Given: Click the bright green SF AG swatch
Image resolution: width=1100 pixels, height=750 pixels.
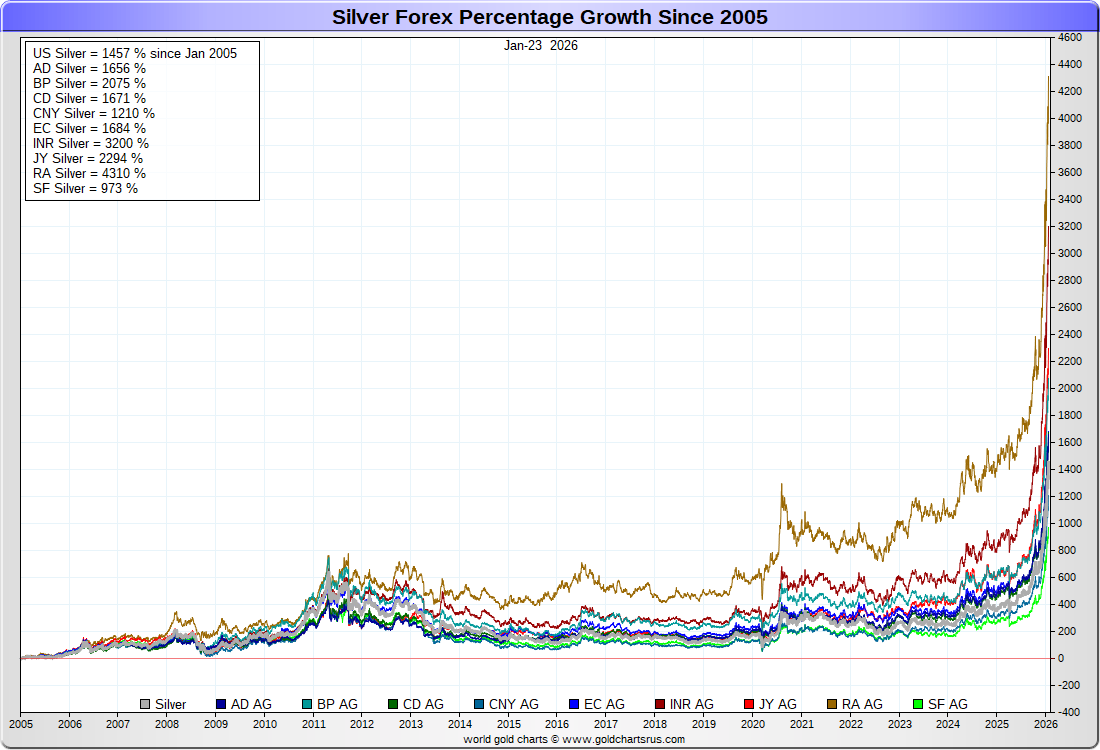Looking at the screenshot, I should click(x=918, y=704).
